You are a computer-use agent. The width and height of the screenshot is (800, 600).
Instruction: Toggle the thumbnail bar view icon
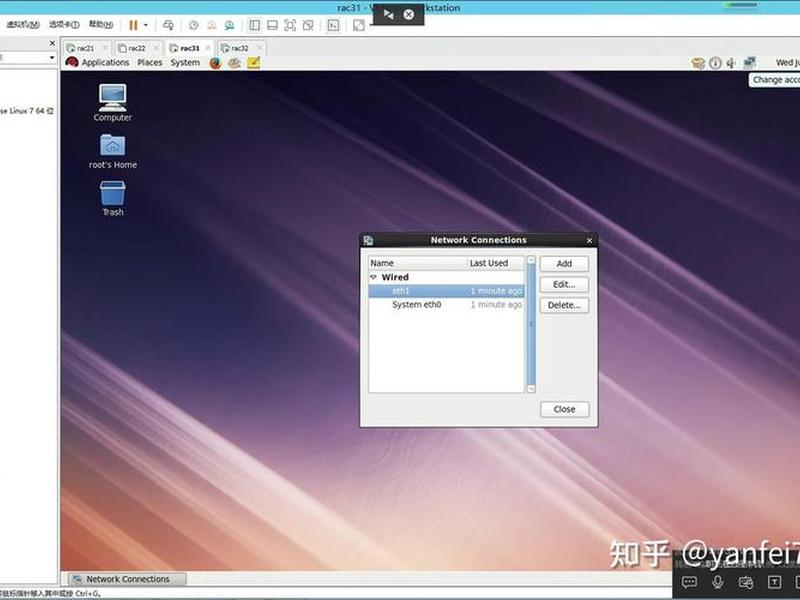pyautogui.click(x=272, y=25)
